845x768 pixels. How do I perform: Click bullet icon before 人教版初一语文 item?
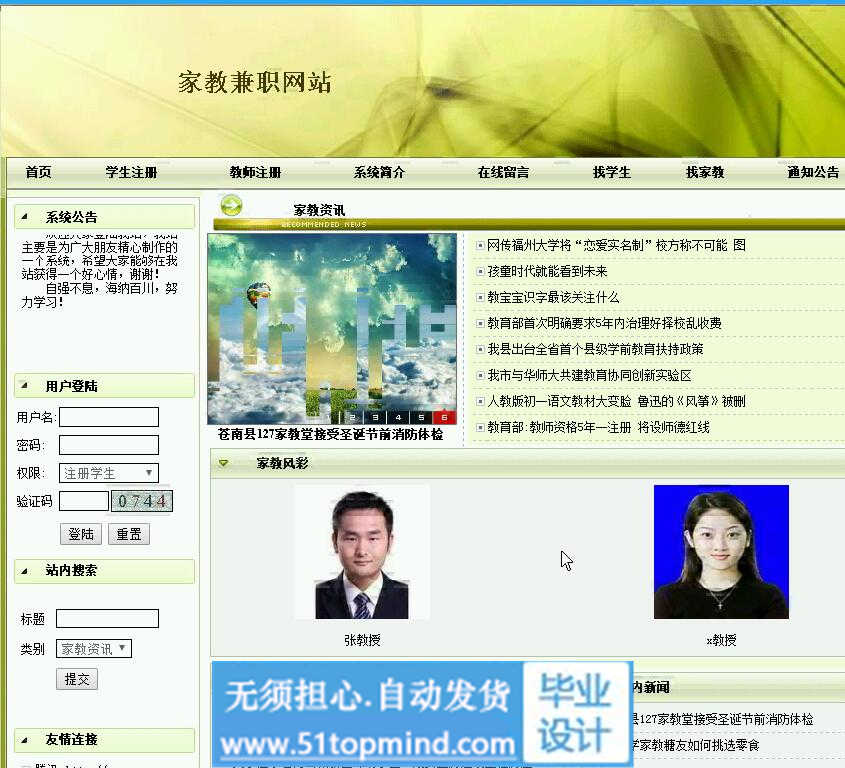[480, 402]
